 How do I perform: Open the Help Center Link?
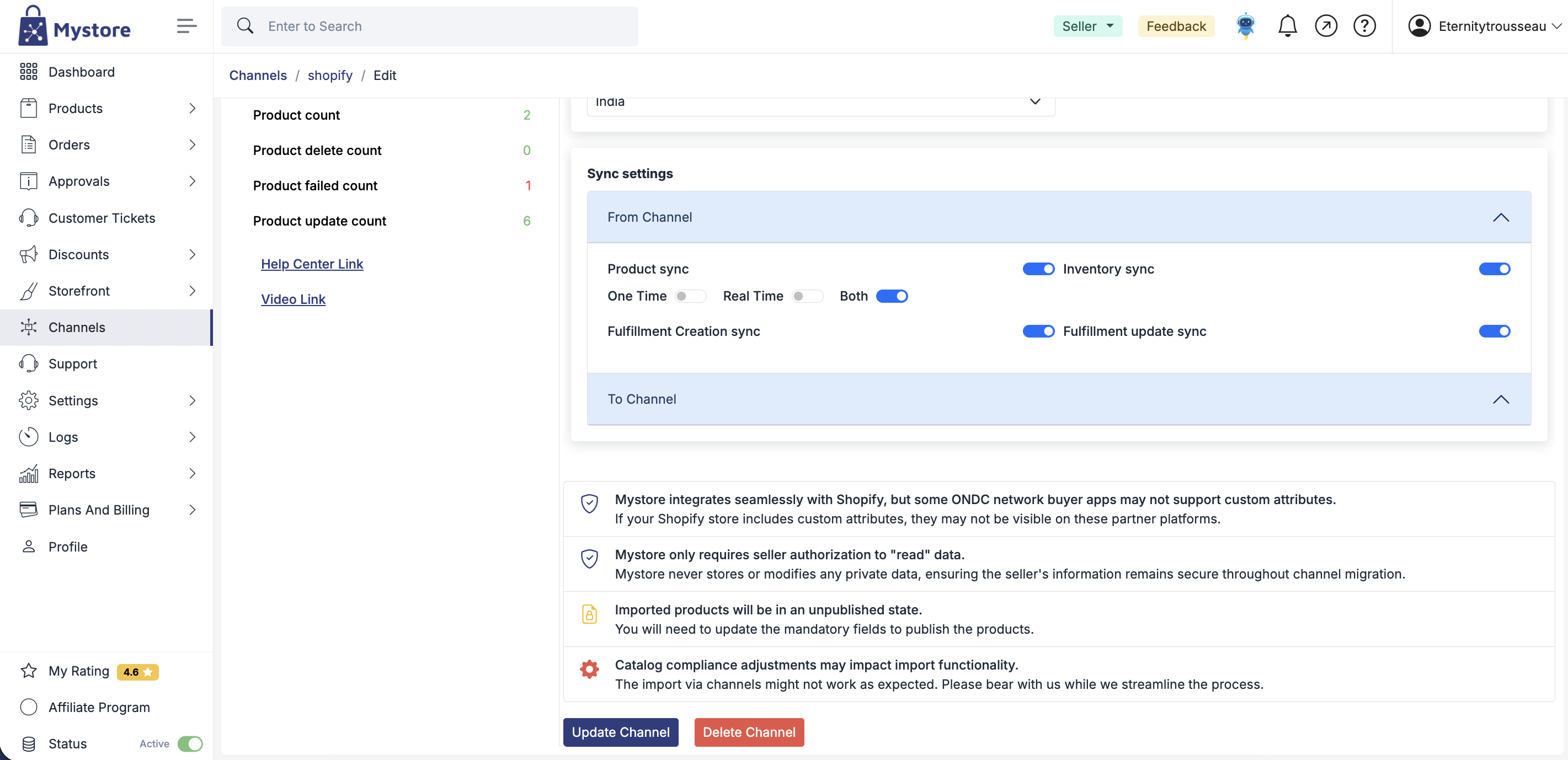tap(312, 264)
